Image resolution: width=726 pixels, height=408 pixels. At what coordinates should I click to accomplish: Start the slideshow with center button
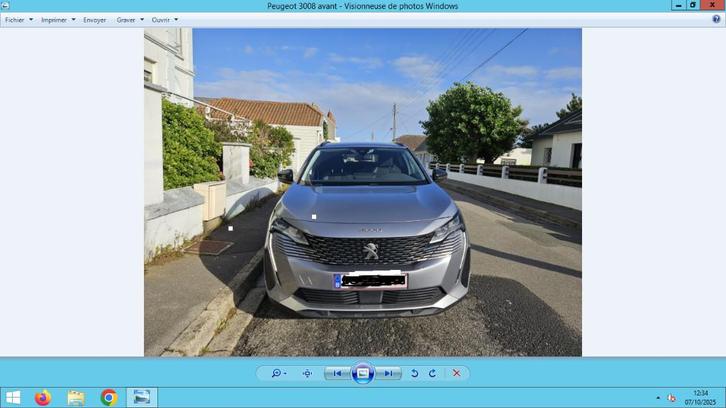(x=363, y=373)
